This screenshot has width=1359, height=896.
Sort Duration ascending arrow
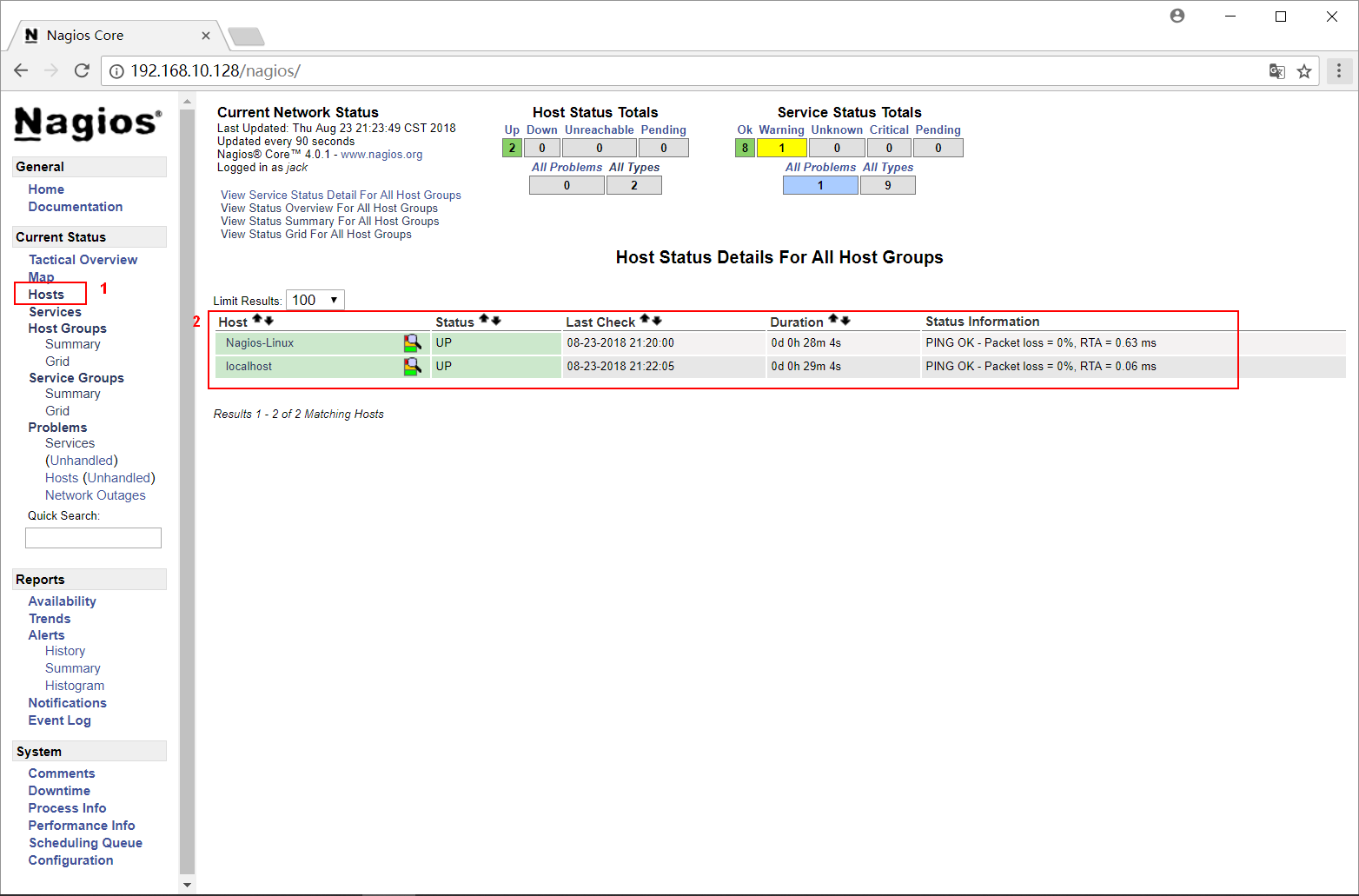pyautogui.click(x=833, y=320)
